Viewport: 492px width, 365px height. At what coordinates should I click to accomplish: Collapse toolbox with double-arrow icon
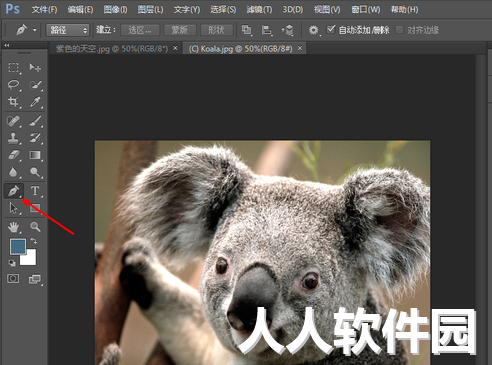(7, 45)
